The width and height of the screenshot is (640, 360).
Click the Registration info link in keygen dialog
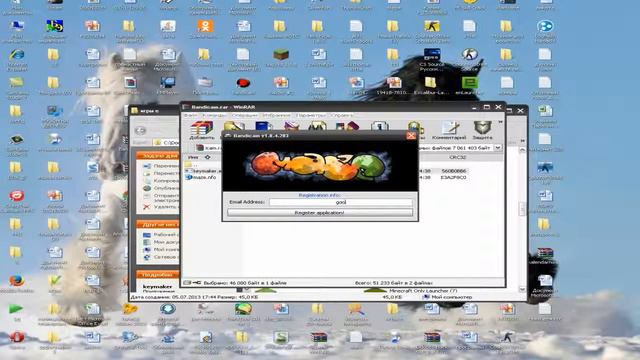[x=320, y=195]
